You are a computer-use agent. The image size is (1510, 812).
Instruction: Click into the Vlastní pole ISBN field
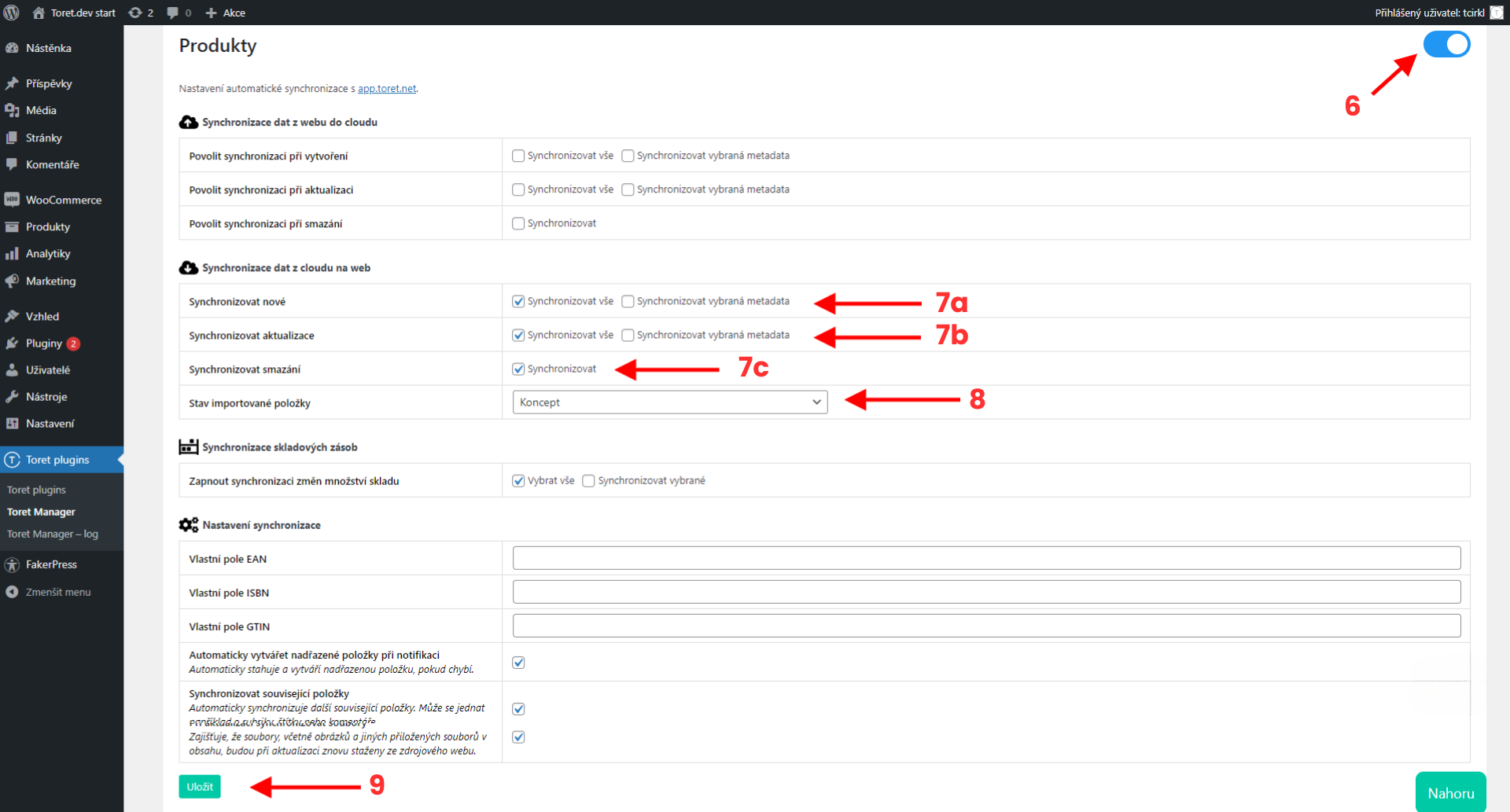coord(986,592)
